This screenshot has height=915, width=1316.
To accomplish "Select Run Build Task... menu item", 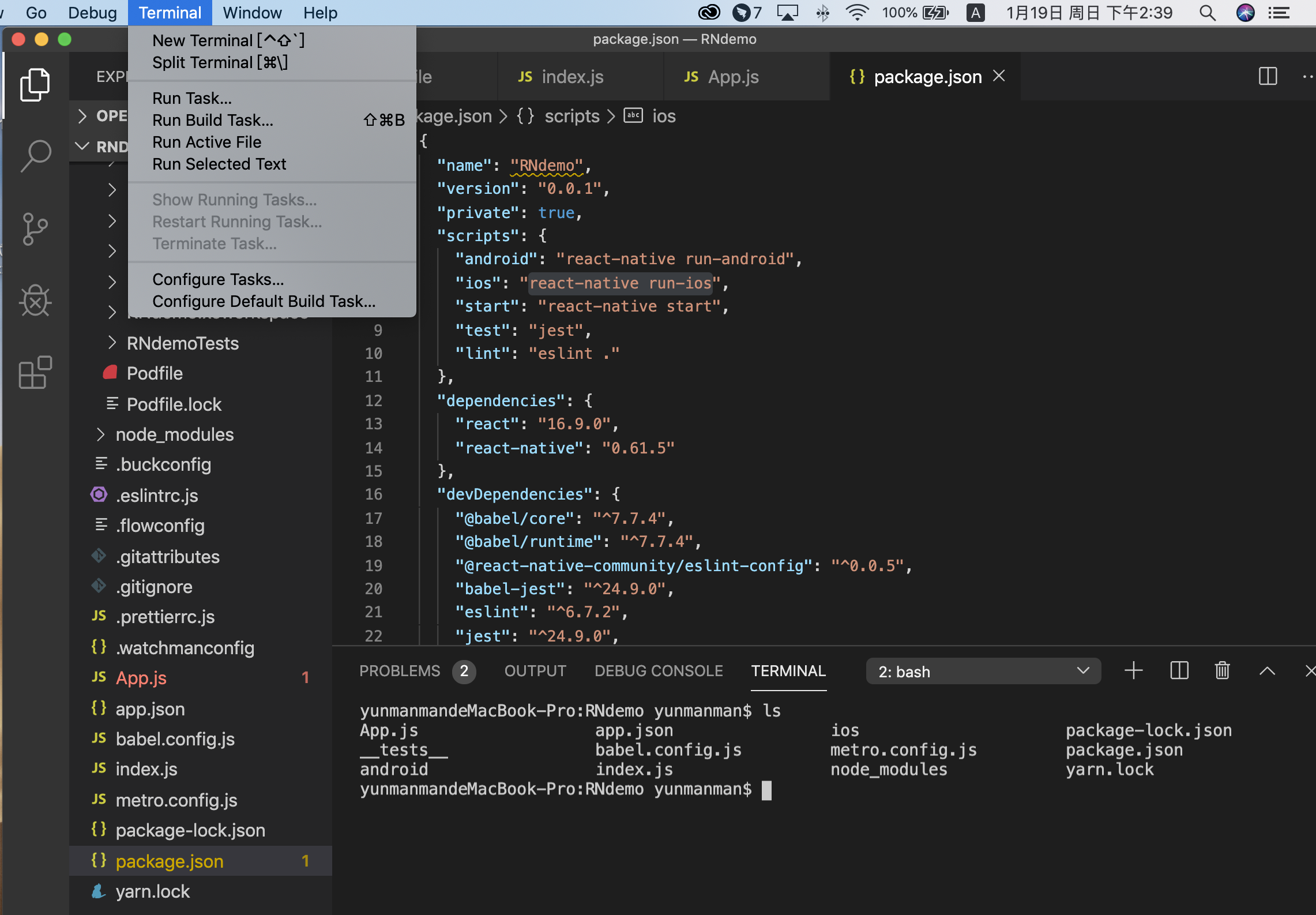I will click(272, 120).
